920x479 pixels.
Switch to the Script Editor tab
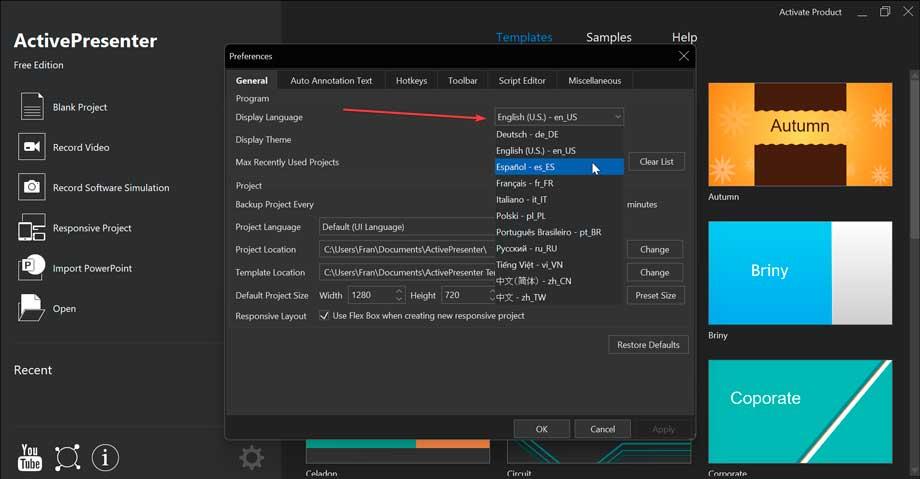(x=522, y=80)
